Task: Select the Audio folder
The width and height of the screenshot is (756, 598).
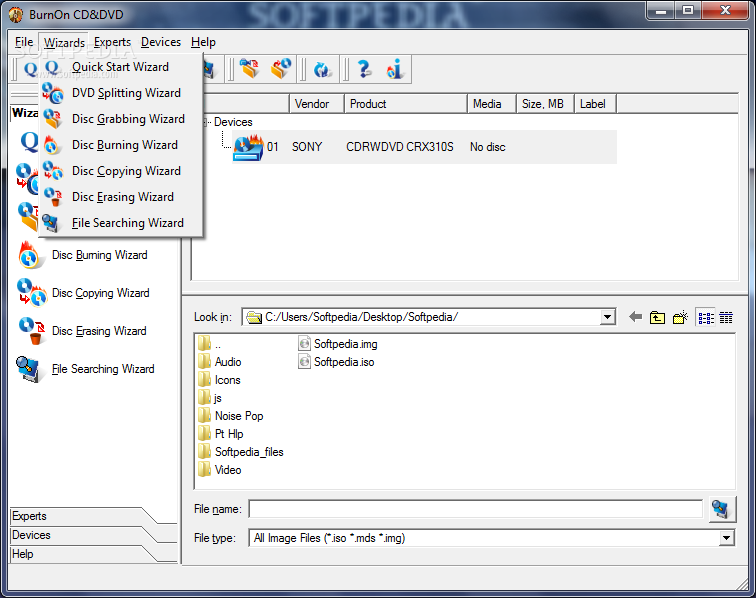Action: 219,362
